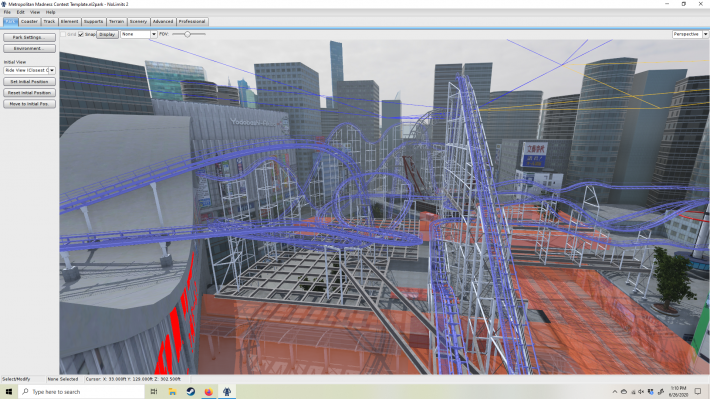
Task: Click Move to Initial Pos. button
Action: pos(29,104)
